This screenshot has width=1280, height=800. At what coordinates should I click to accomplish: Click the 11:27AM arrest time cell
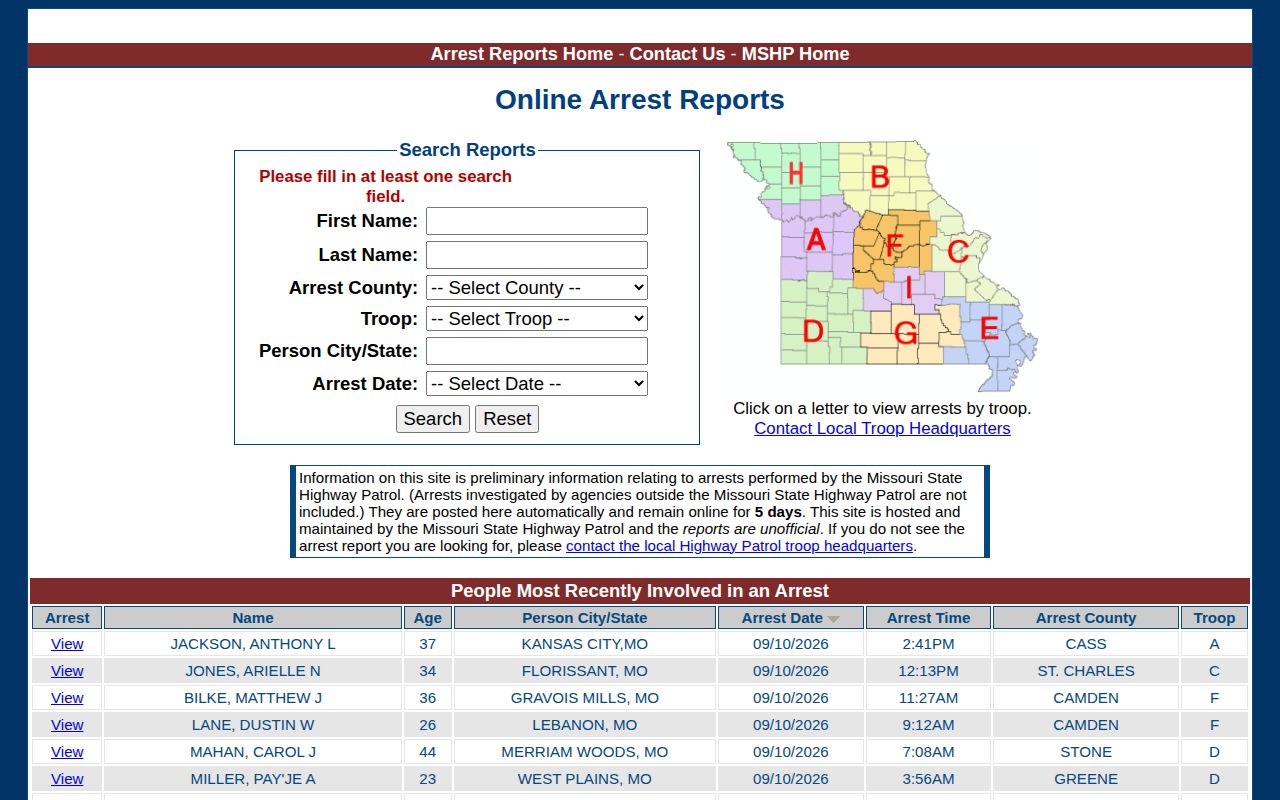929,698
